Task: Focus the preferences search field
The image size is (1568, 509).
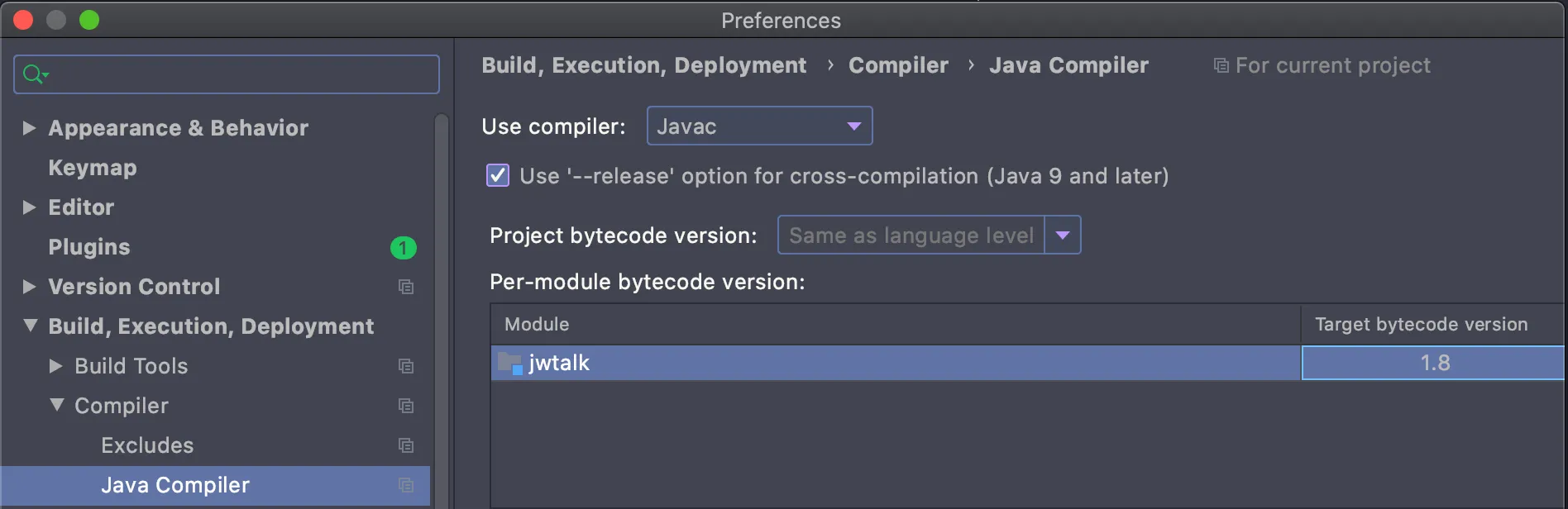Action: [x=240, y=74]
